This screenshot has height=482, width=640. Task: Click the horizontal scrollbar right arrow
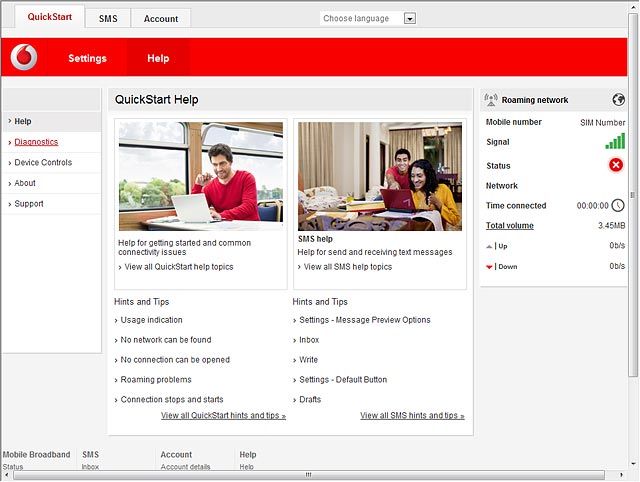(x=621, y=475)
